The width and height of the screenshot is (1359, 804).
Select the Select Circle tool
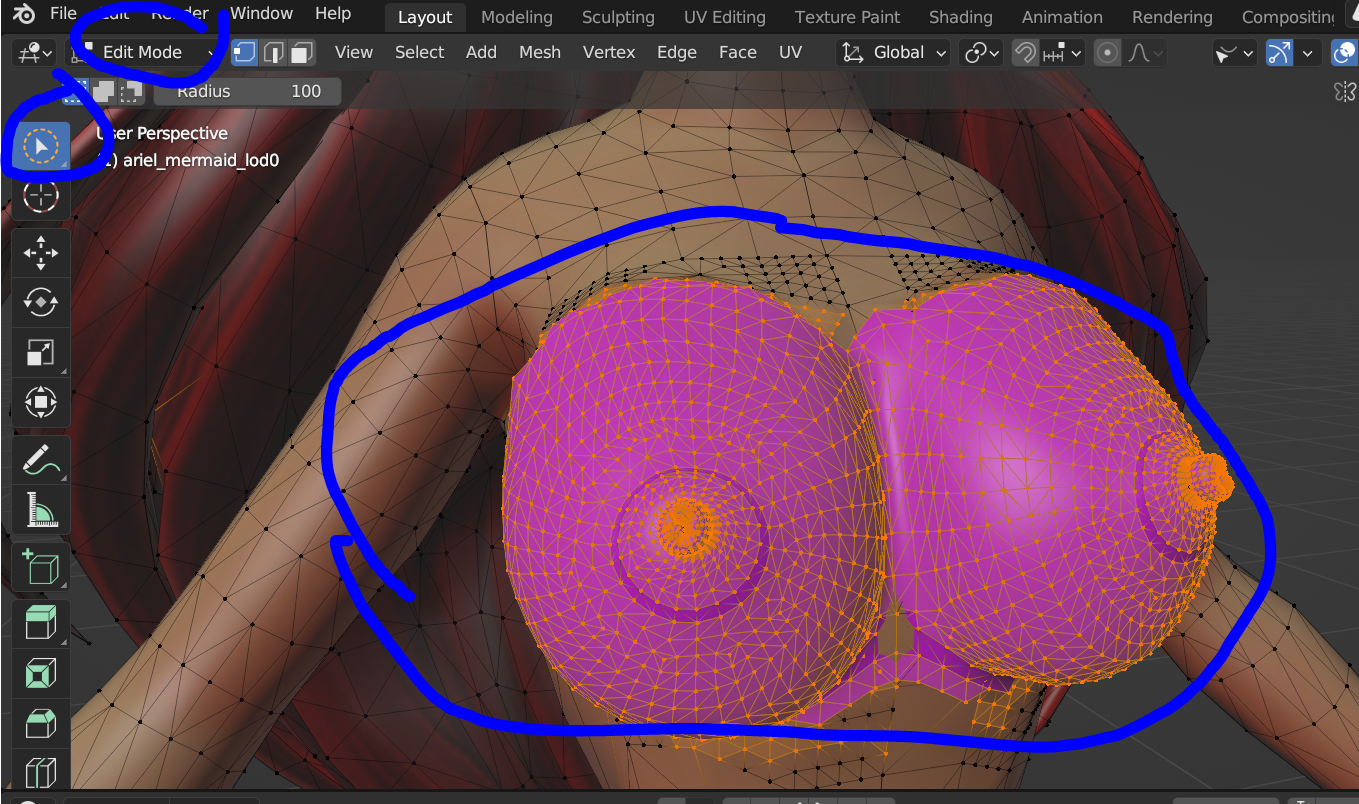(x=41, y=148)
